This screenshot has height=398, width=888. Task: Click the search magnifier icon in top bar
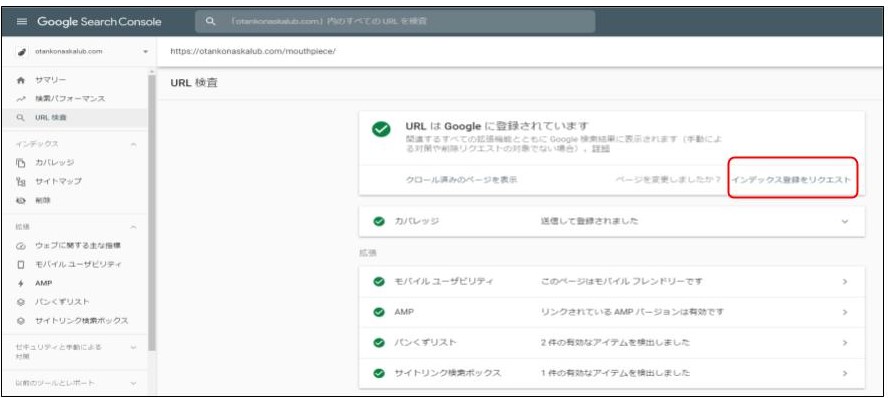211,22
